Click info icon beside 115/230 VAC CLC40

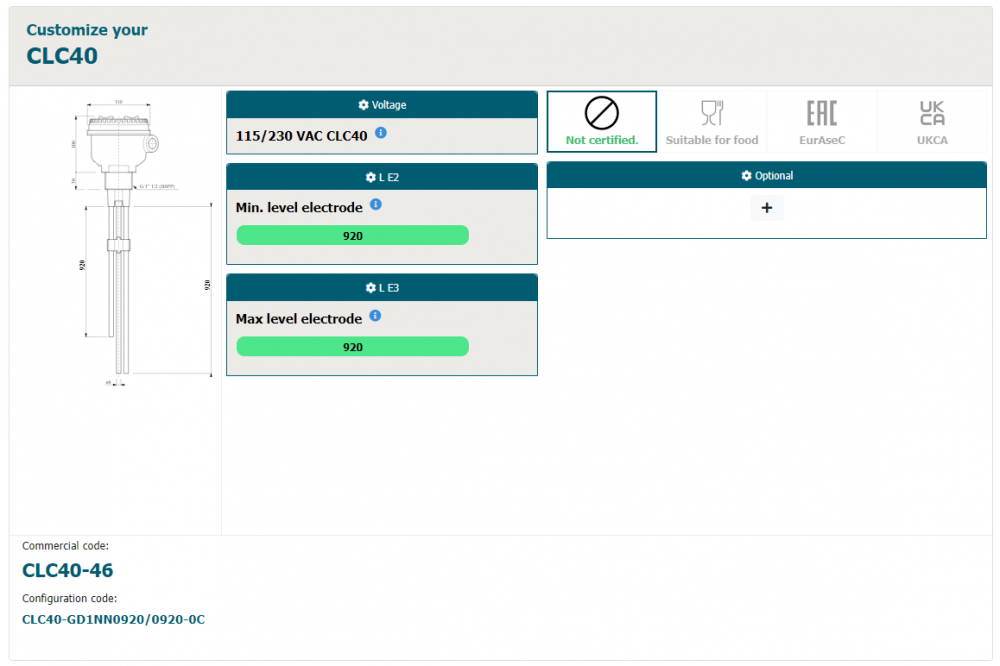pos(381,133)
